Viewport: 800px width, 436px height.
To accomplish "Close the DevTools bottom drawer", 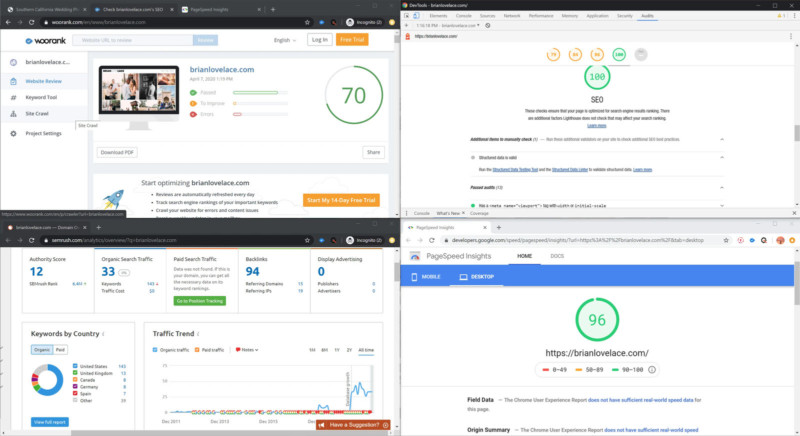I will click(794, 213).
